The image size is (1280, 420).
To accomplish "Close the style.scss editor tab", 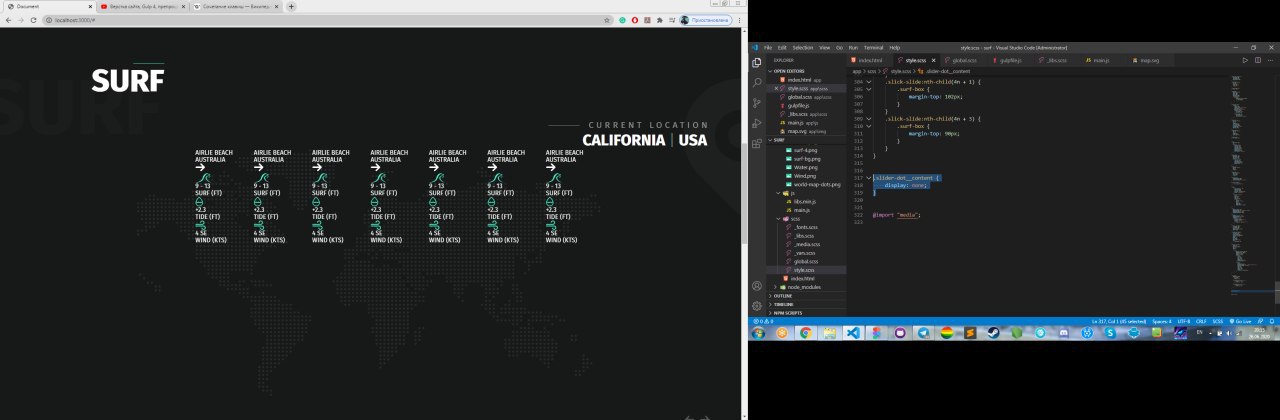I will click(x=933, y=60).
